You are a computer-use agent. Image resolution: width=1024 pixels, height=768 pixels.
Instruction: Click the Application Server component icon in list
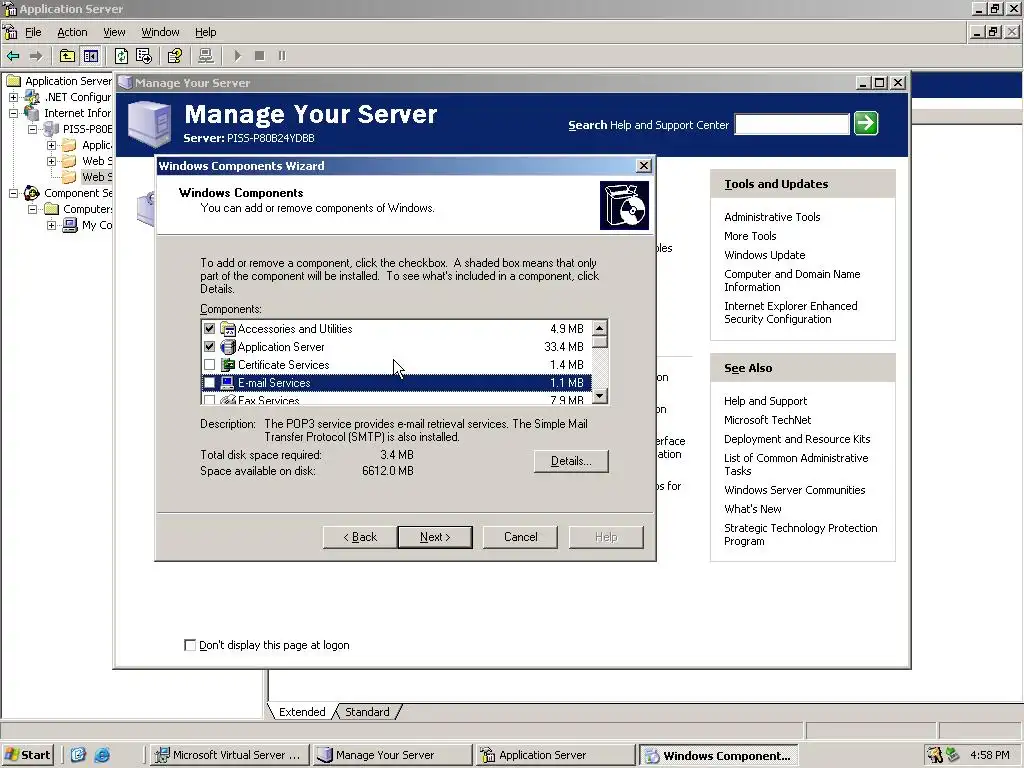227,347
